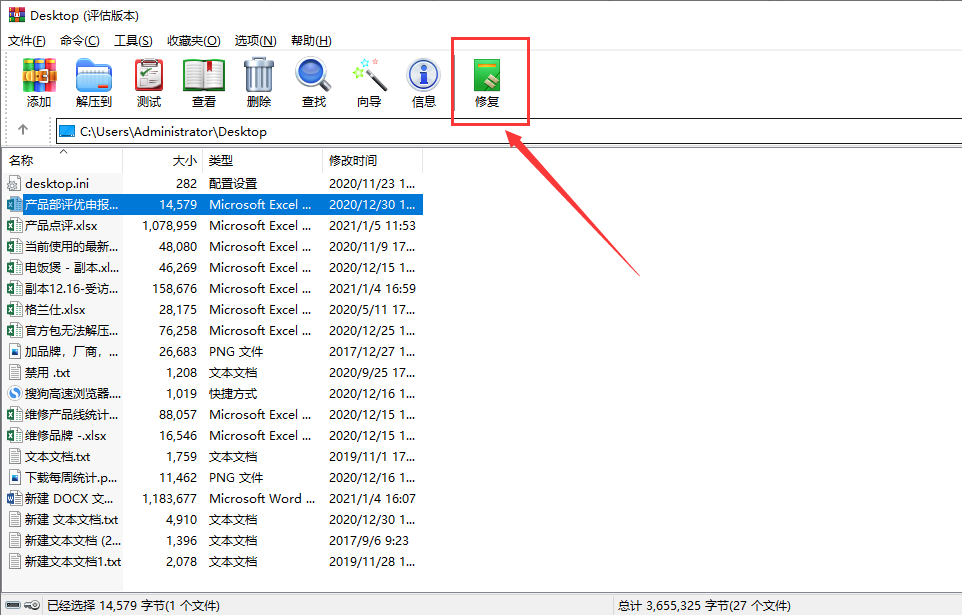The height and width of the screenshot is (615, 962).
Task: Click the computer icon in the address bar
Action: point(67,131)
